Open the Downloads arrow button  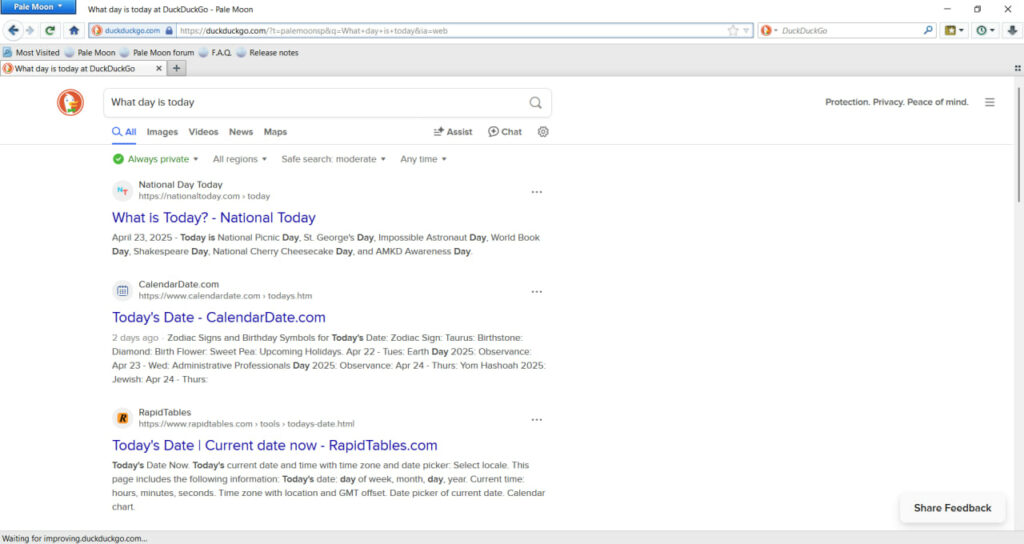click(x=1012, y=31)
